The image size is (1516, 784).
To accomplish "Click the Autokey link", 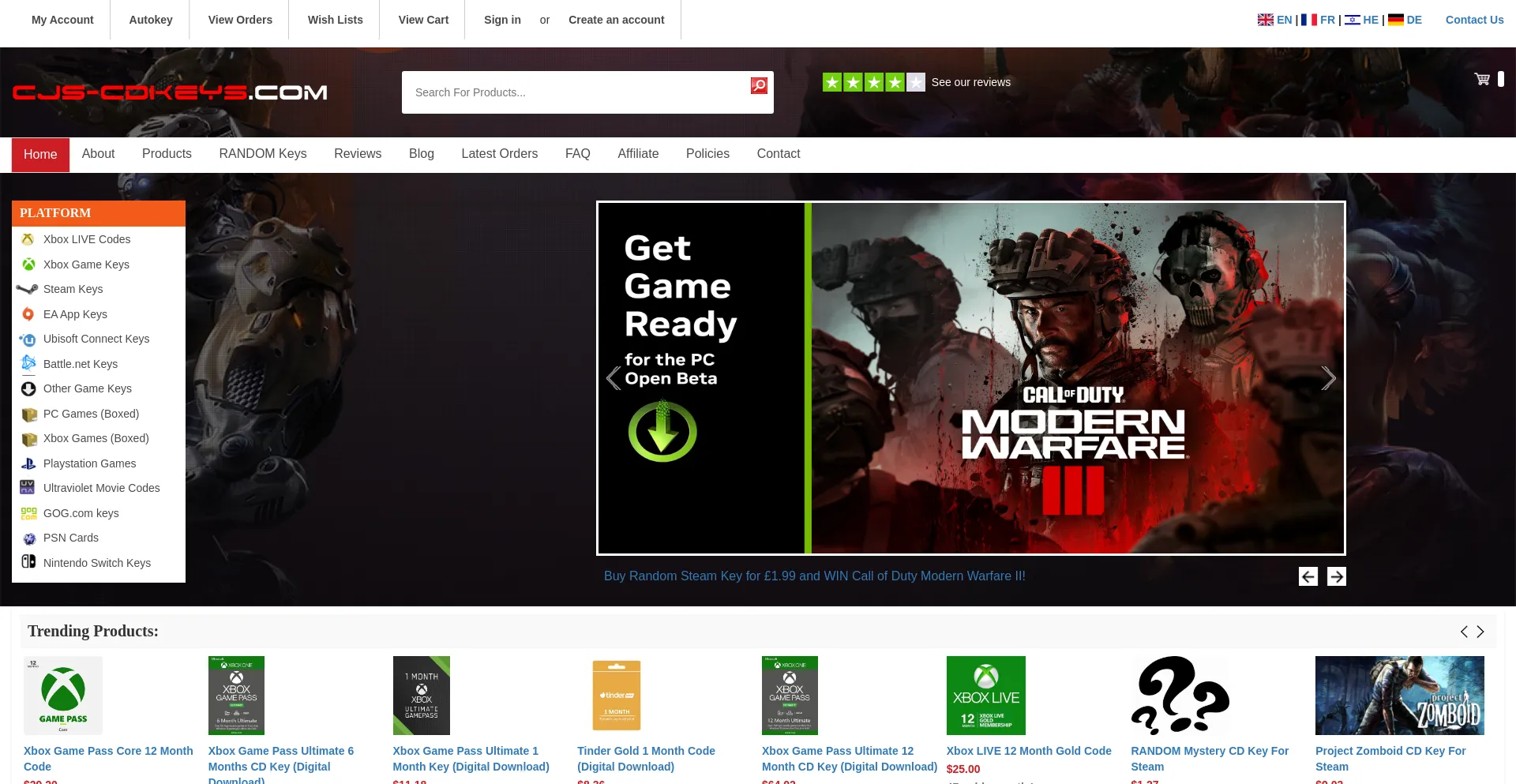I will 151,20.
